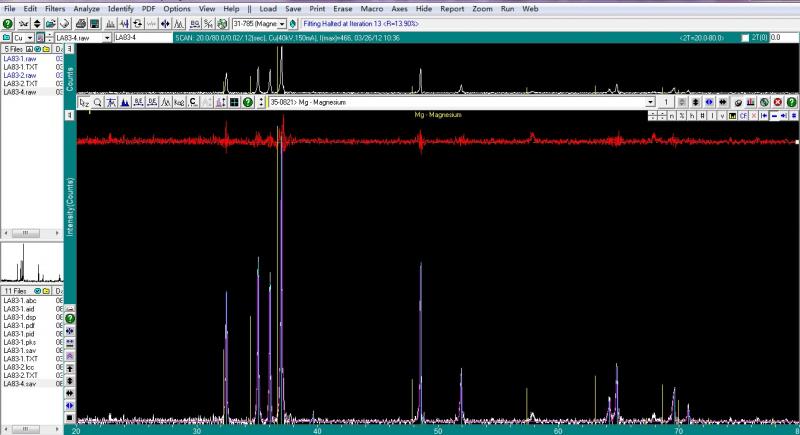Open the 35-0821 Mg Magnesium phase dropdown

[x=651, y=102]
